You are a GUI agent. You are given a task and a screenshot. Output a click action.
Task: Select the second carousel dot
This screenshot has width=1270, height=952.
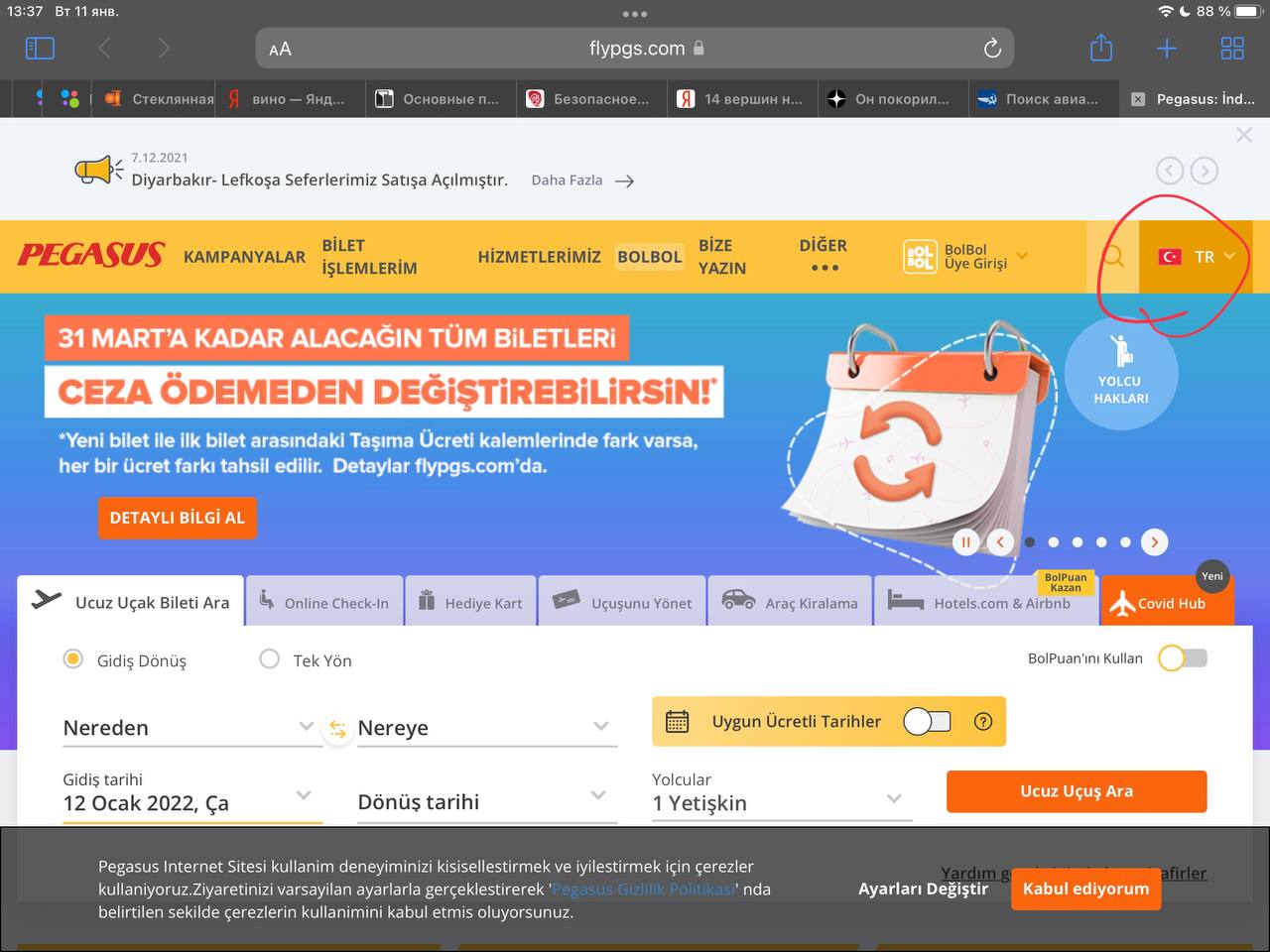[1053, 542]
